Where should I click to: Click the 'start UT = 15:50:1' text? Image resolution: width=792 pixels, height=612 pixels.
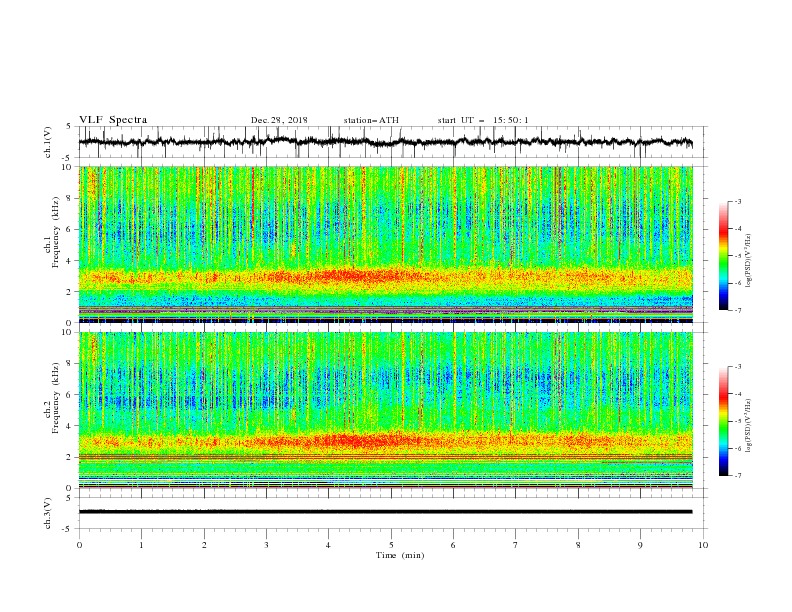(x=483, y=120)
